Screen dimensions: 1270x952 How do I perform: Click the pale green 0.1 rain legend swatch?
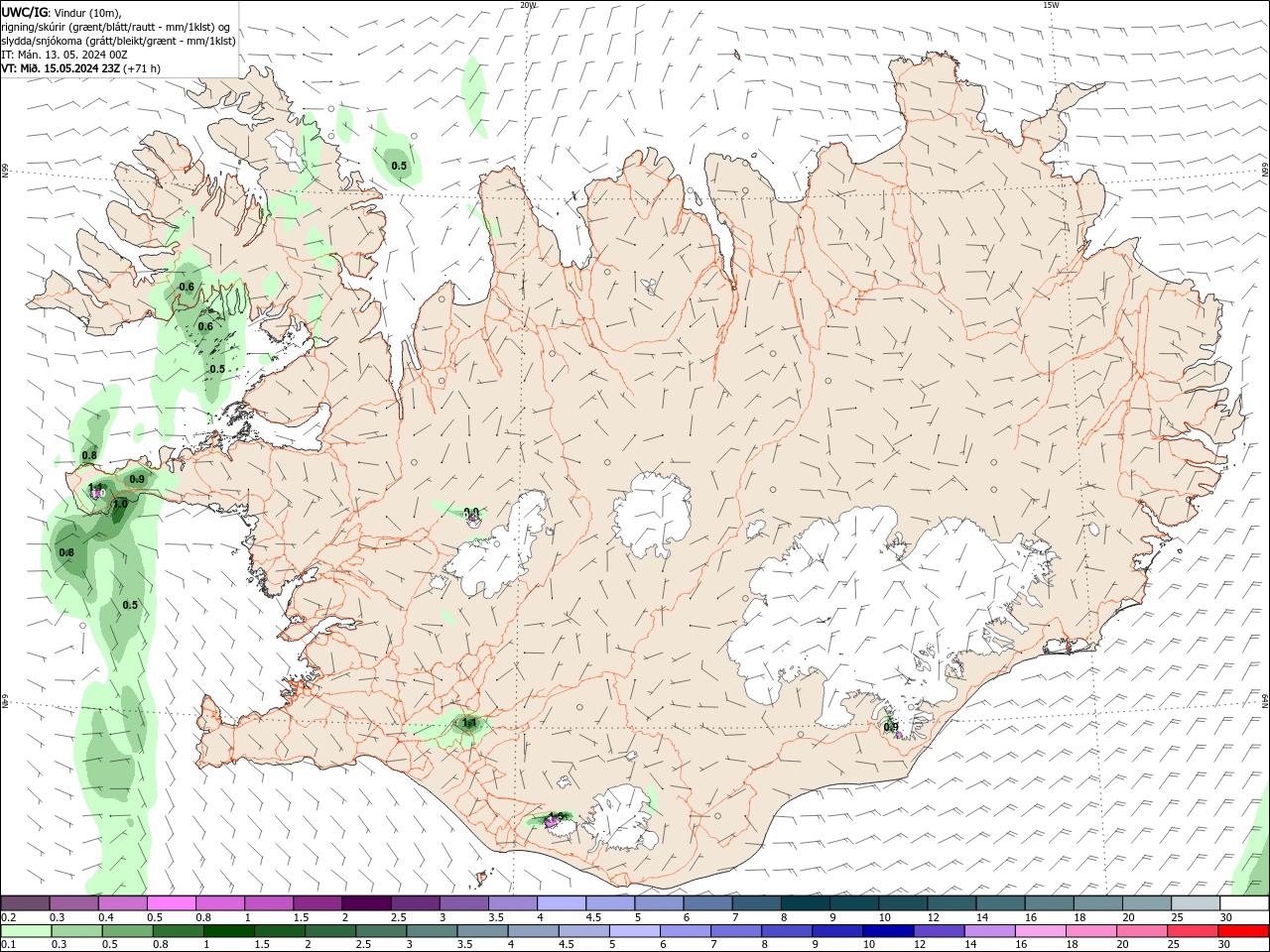pos(25,931)
